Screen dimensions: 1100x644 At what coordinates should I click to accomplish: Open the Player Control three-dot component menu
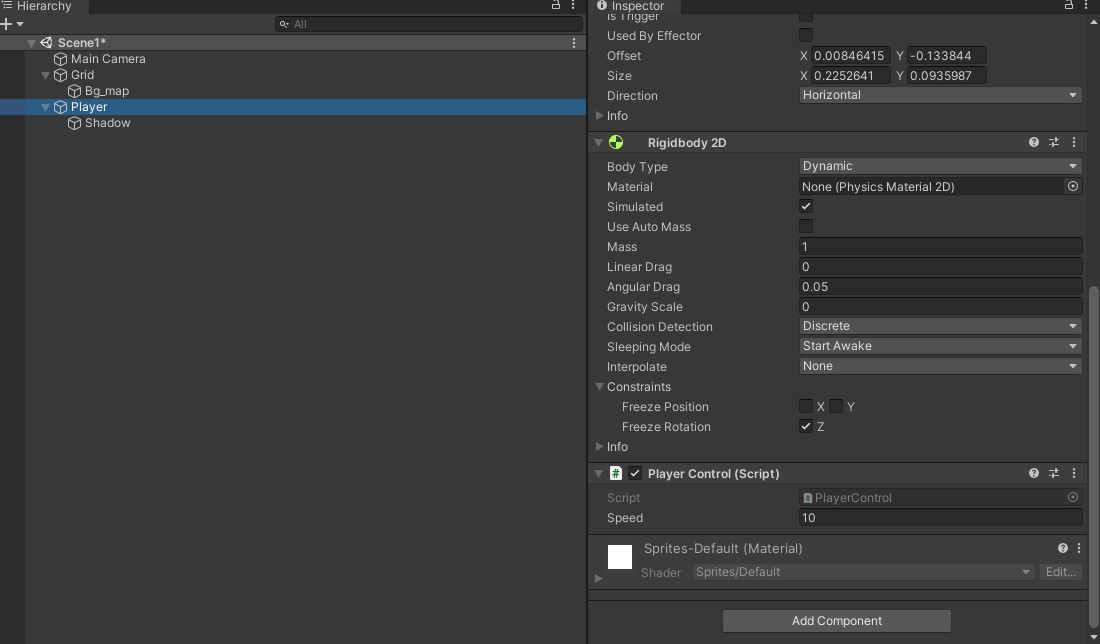coord(1073,474)
